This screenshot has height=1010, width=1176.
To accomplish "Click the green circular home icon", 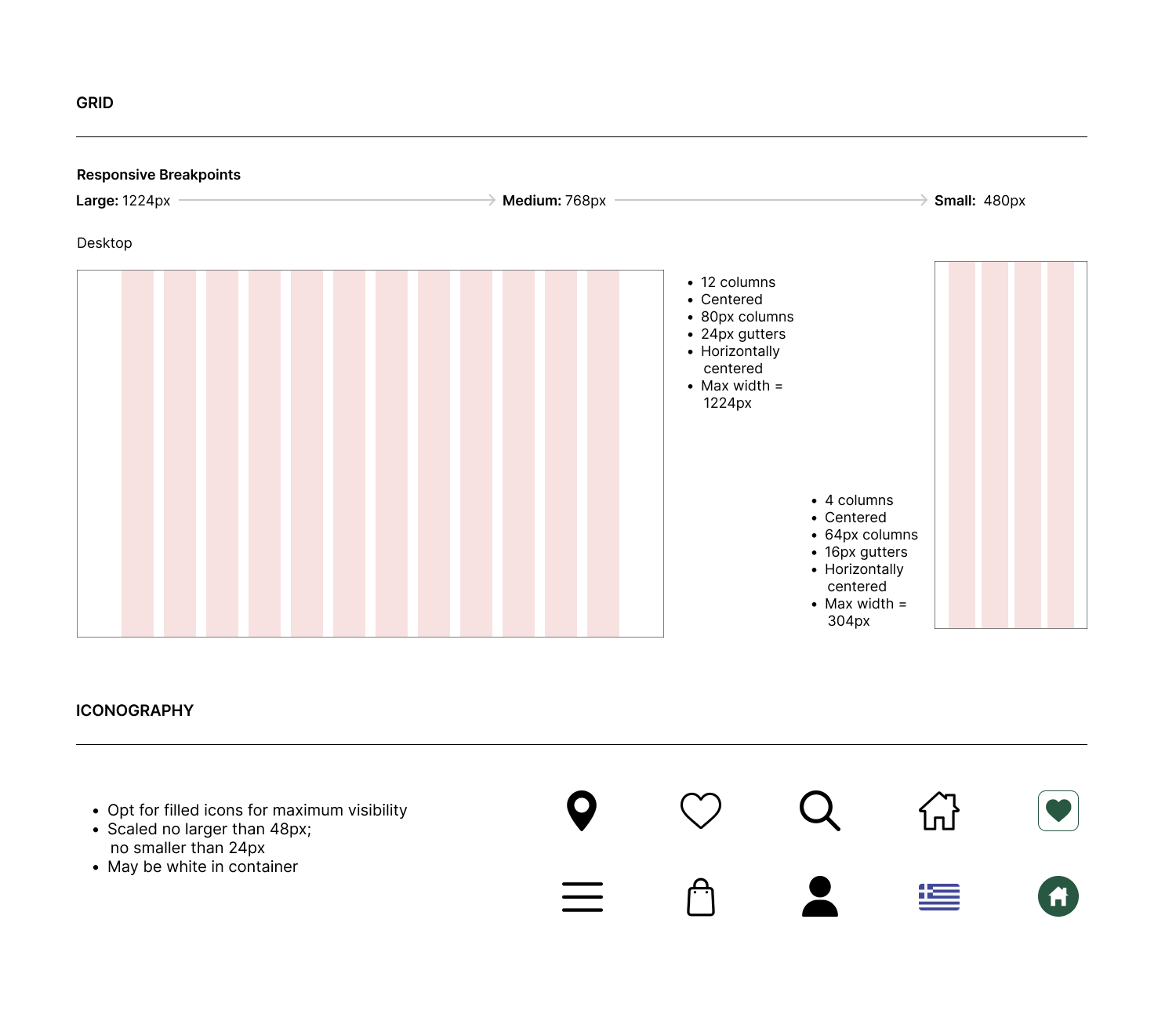I will (x=1058, y=896).
